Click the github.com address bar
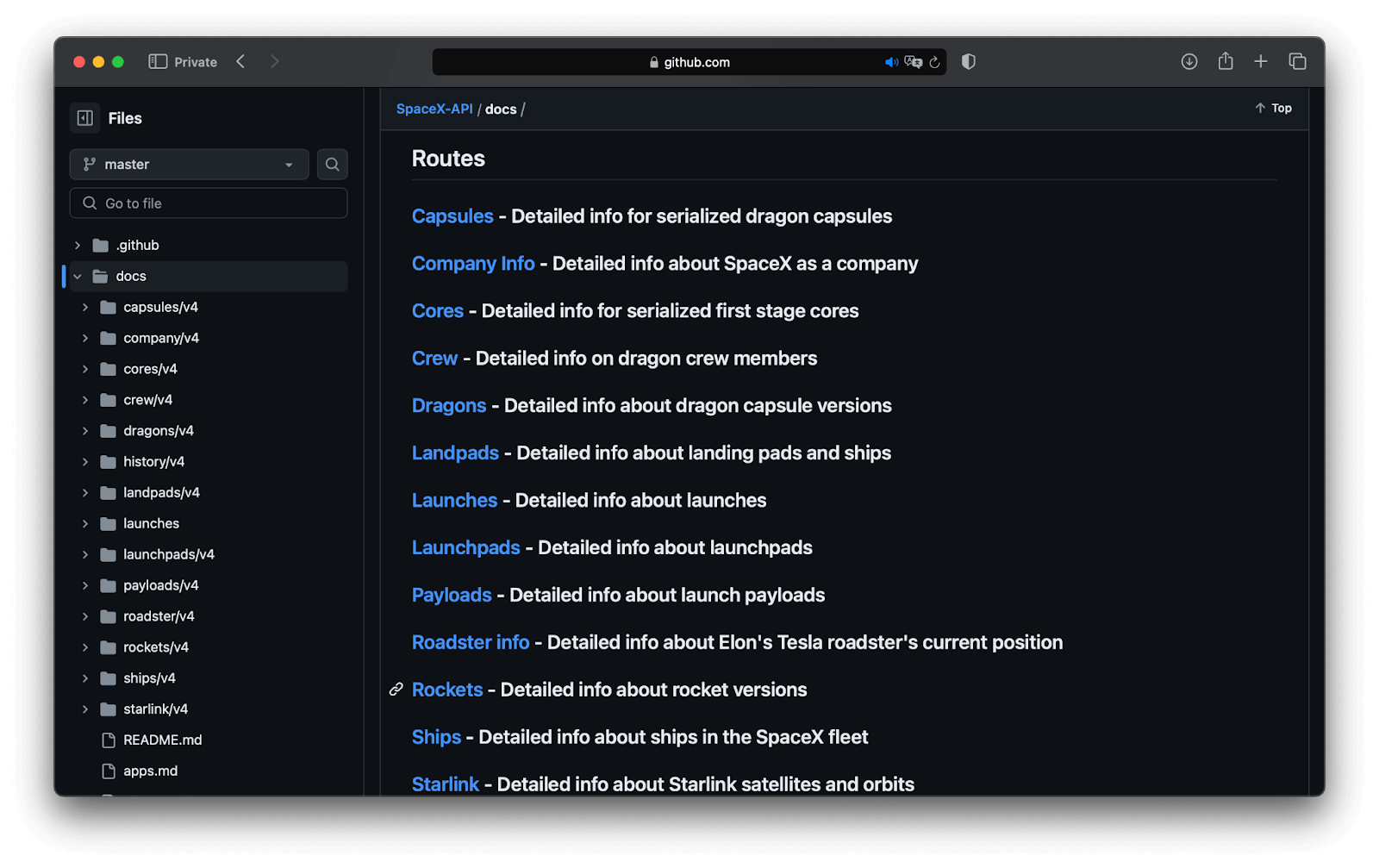This screenshot has width=1379, height=868. 689,62
